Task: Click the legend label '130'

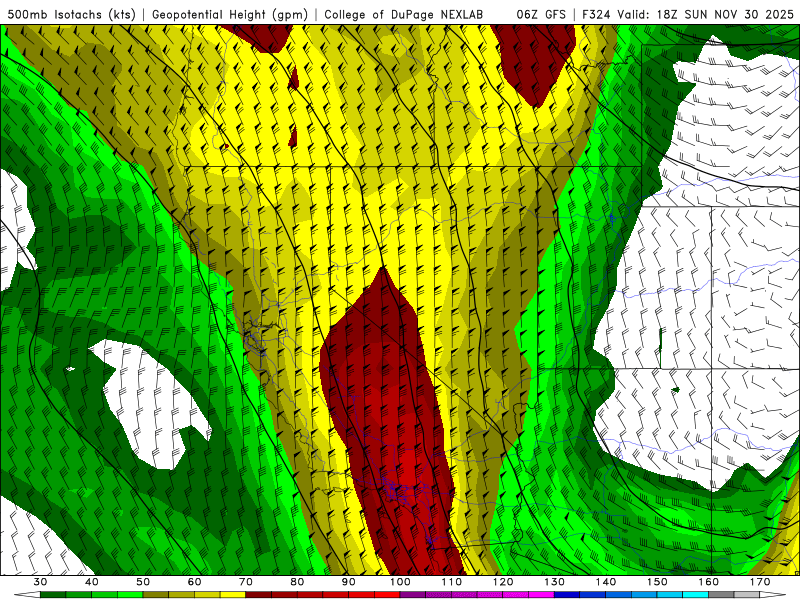Action: (555, 582)
